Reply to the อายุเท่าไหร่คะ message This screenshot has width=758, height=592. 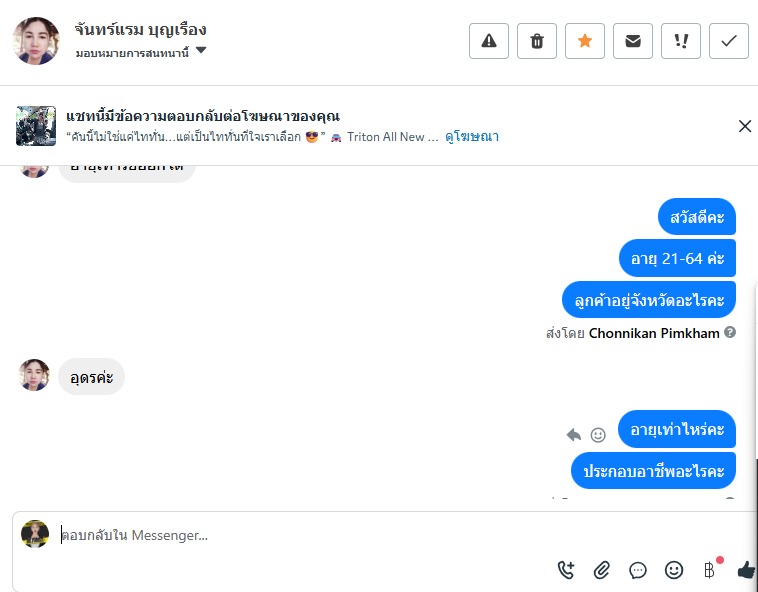pos(574,435)
